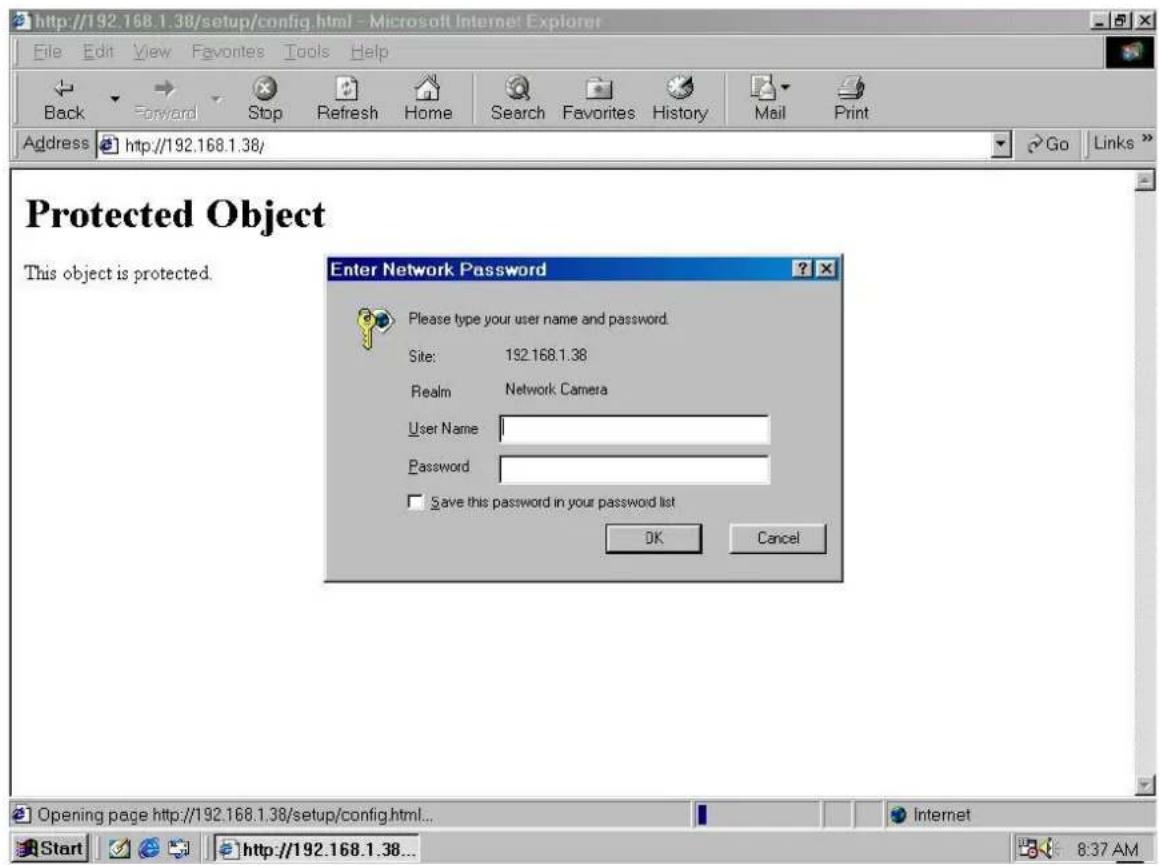Click the volume speaker tray icon

coord(1049,849)
